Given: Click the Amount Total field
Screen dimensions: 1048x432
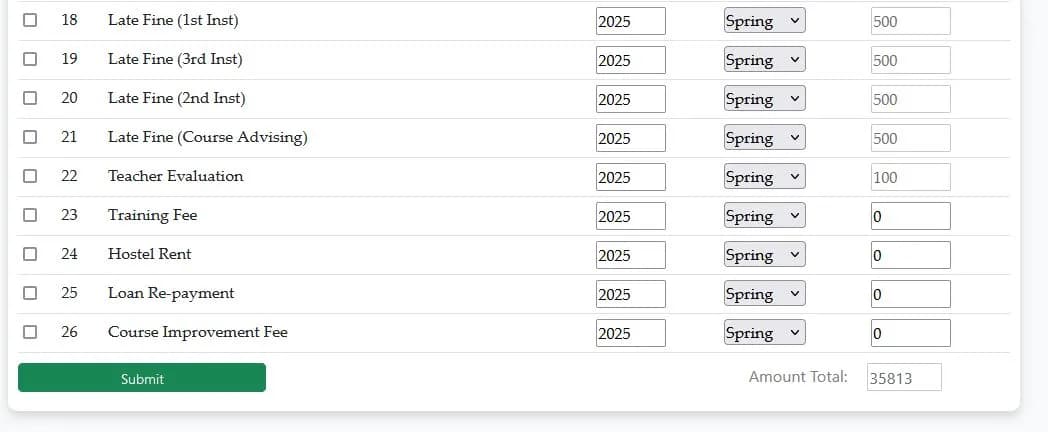Looking at the screenshot, I should [x=904, y=377].
